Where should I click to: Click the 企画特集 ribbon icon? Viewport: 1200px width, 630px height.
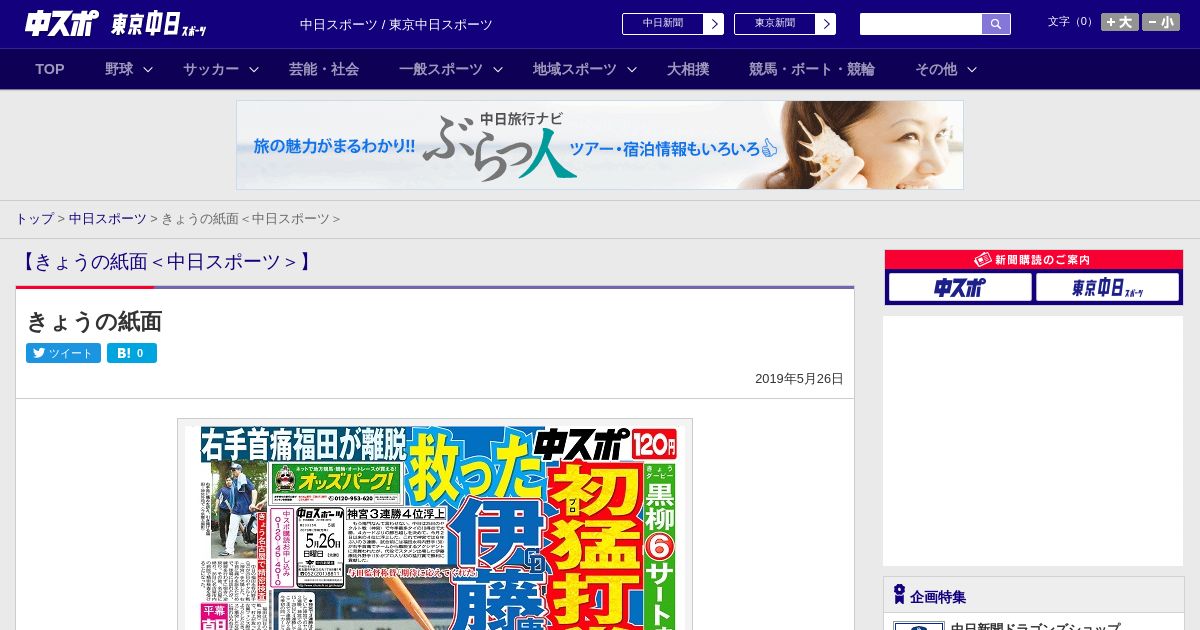(899, 595)
